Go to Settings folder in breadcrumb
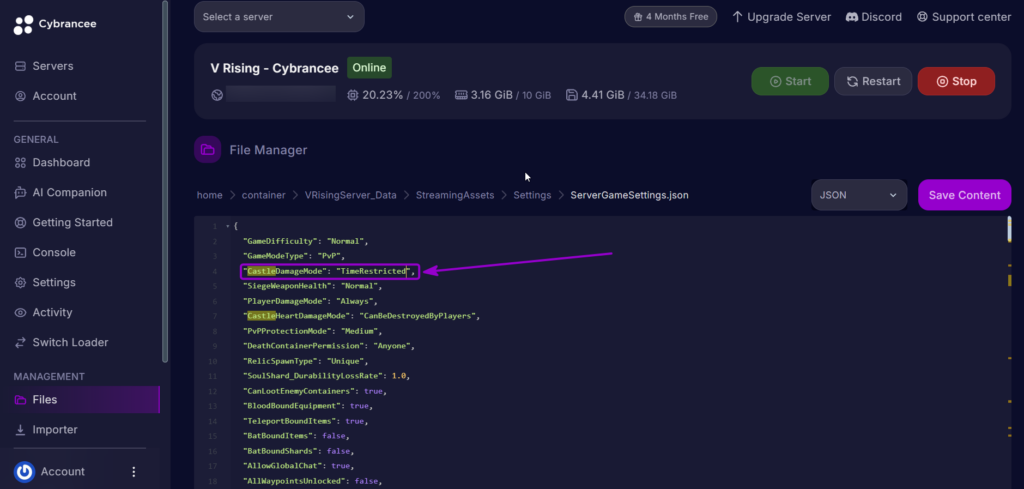 [x=532, y=195]
